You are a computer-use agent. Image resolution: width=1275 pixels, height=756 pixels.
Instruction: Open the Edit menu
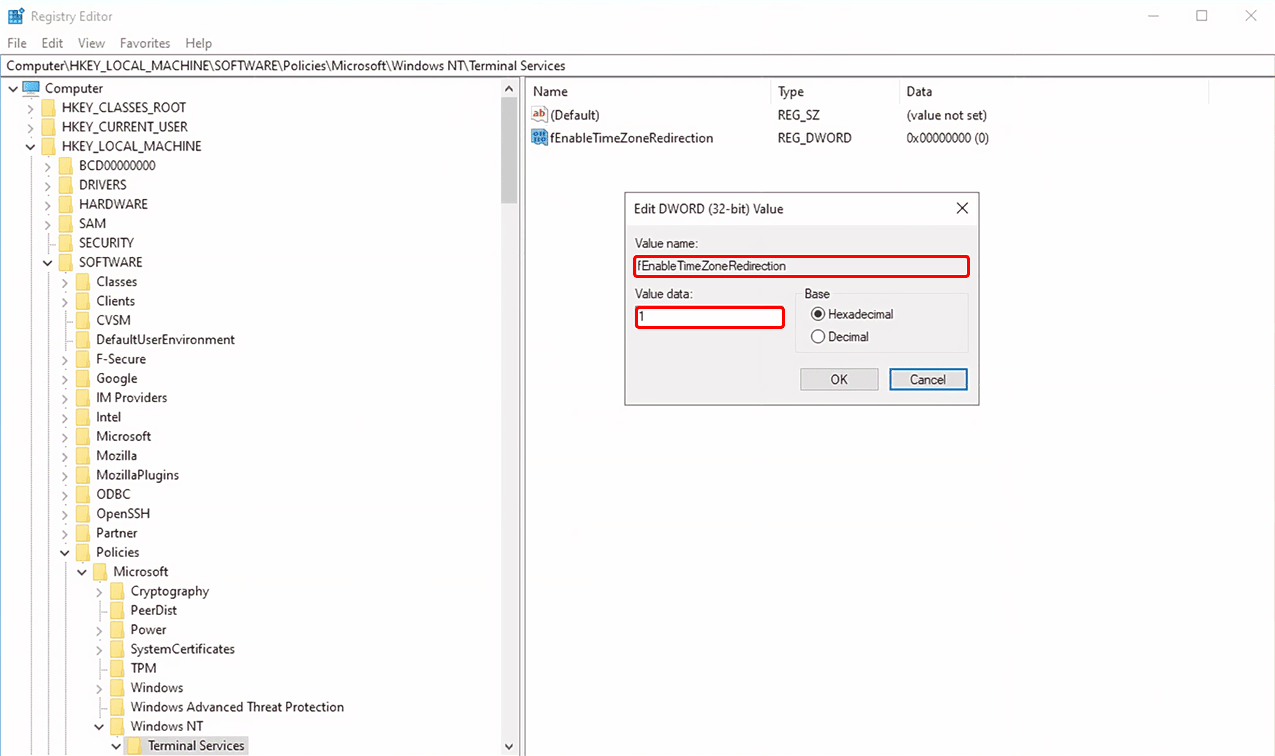tap(52, 43)
